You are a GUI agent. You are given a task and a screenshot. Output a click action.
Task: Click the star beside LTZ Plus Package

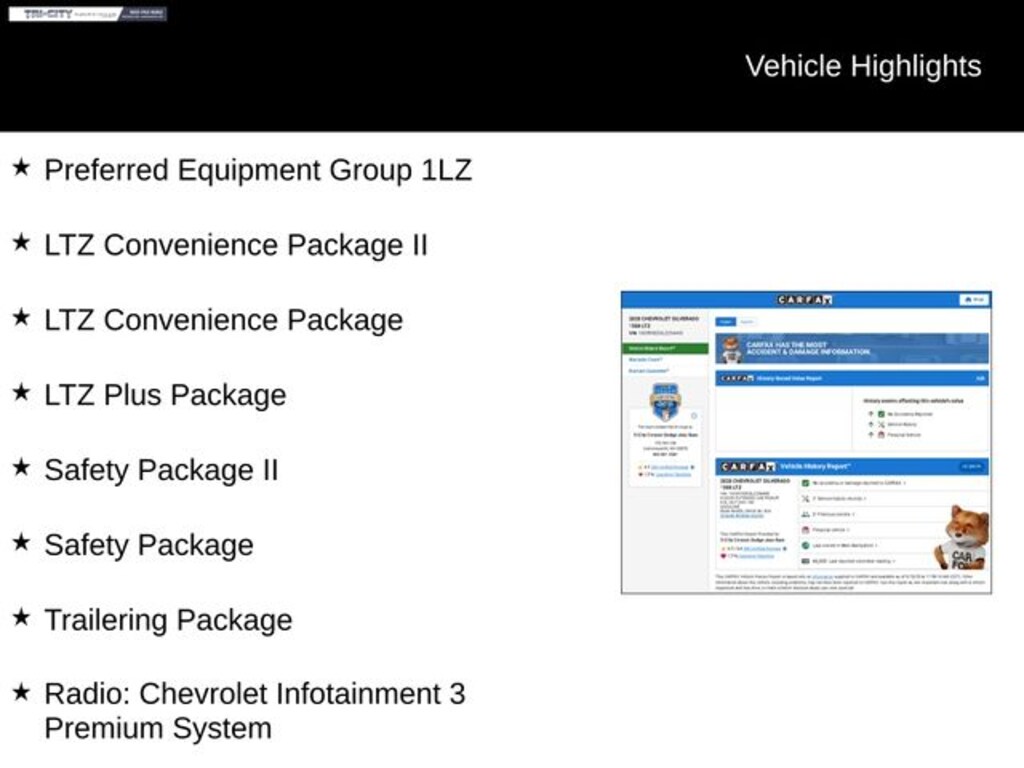click(22, 392)
